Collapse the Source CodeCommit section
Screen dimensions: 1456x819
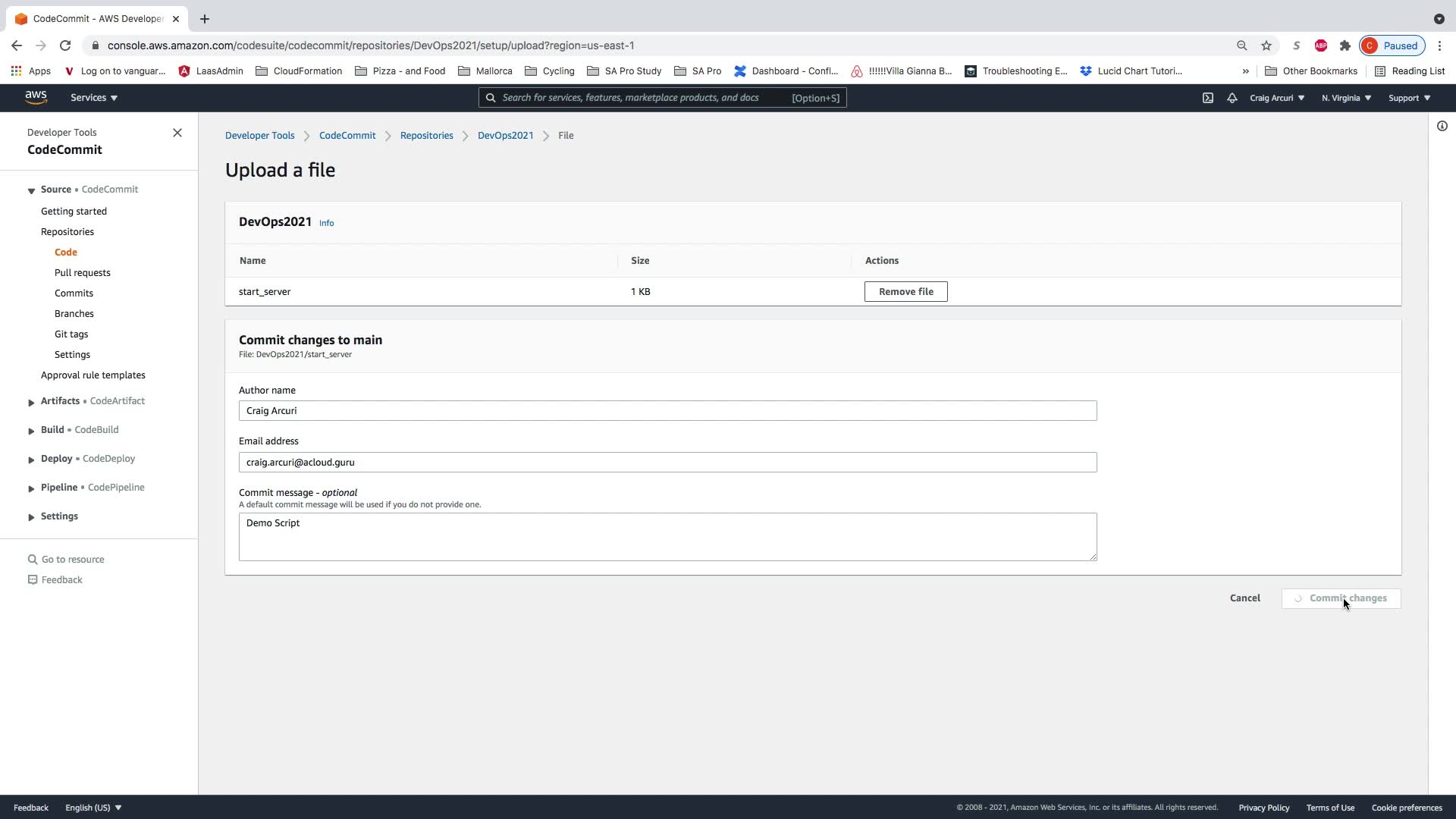31,190
